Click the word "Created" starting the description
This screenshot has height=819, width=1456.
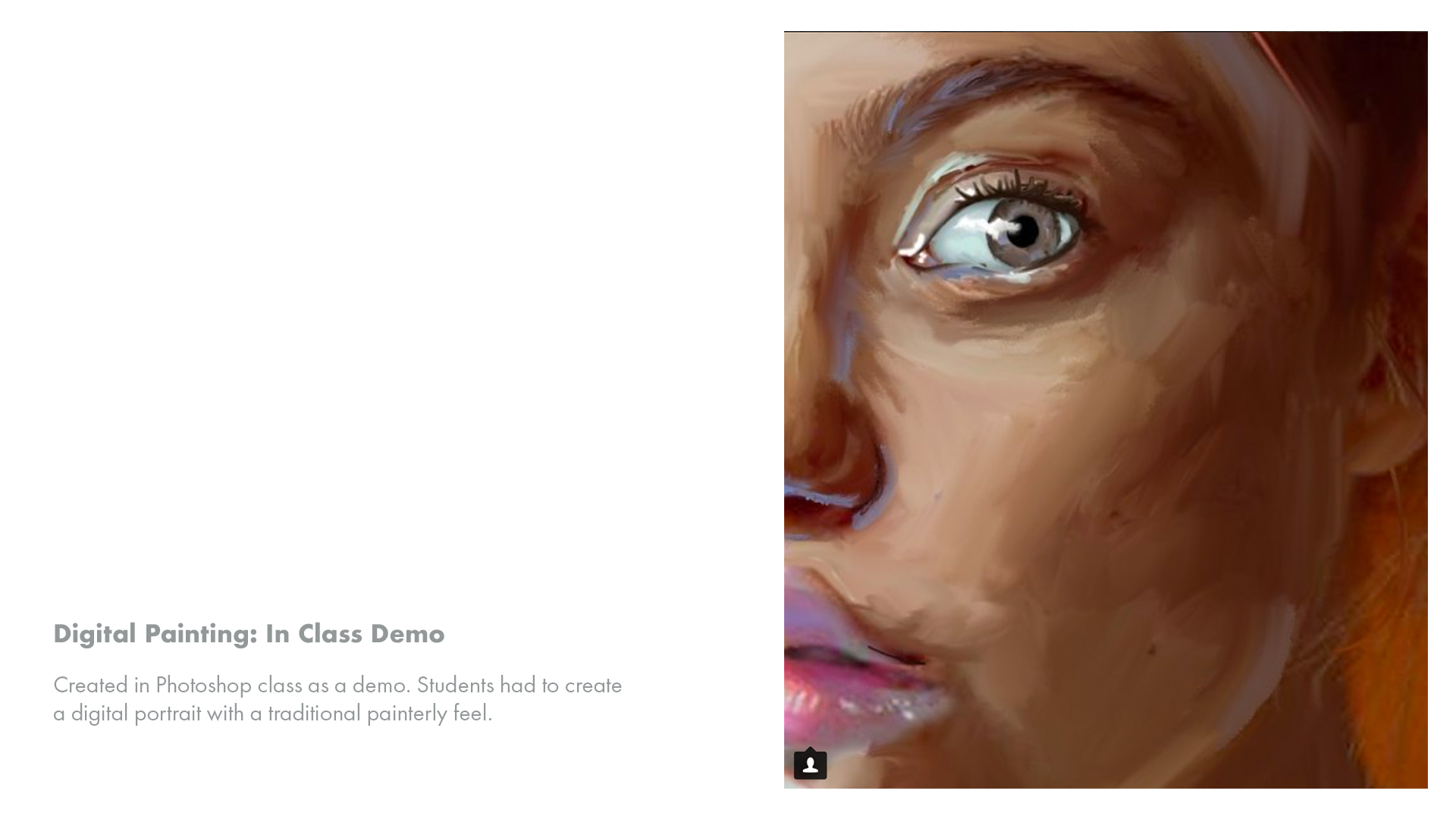(x=90, y=685)
